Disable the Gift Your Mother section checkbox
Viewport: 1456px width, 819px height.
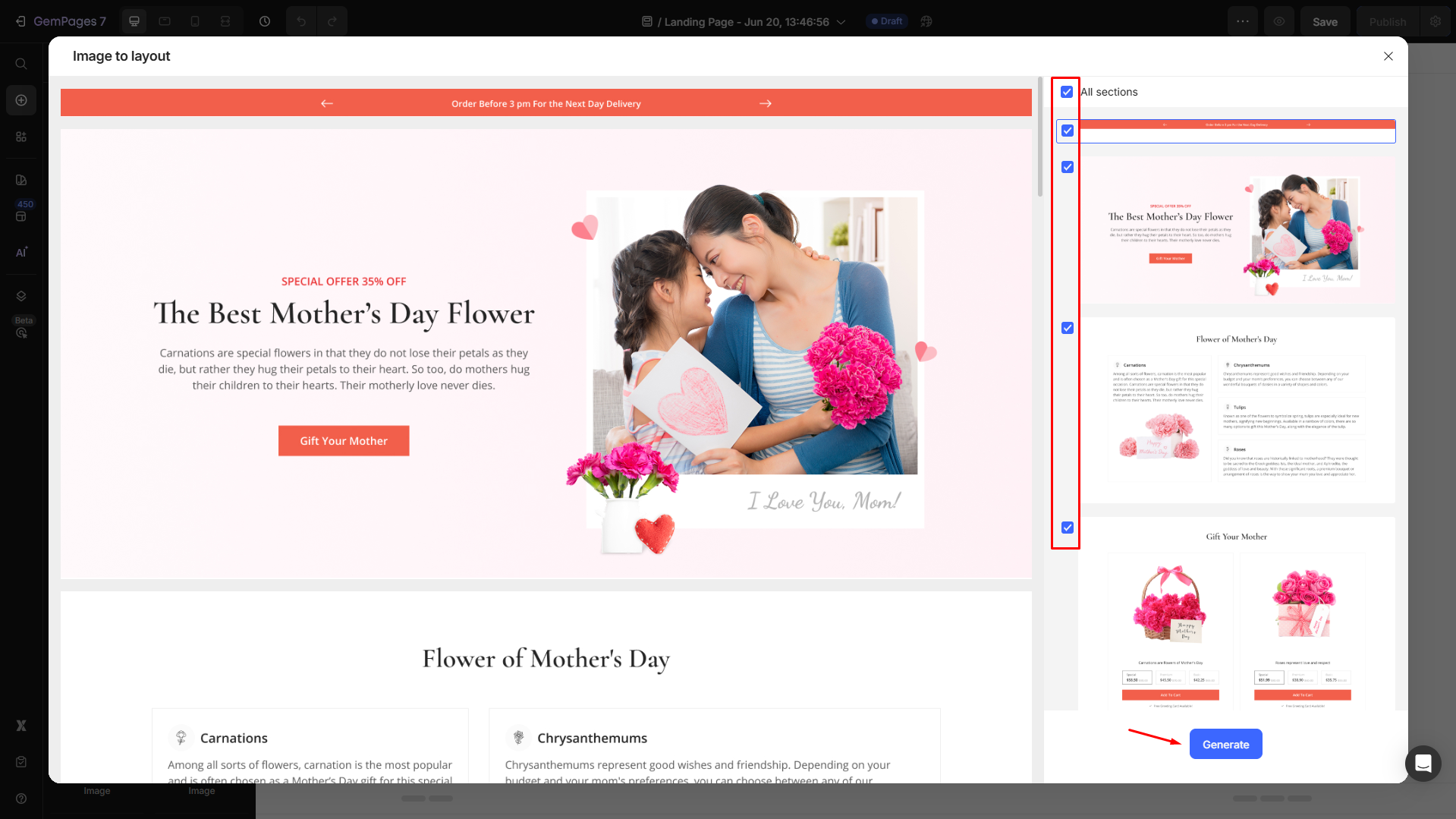[1067, 528]
